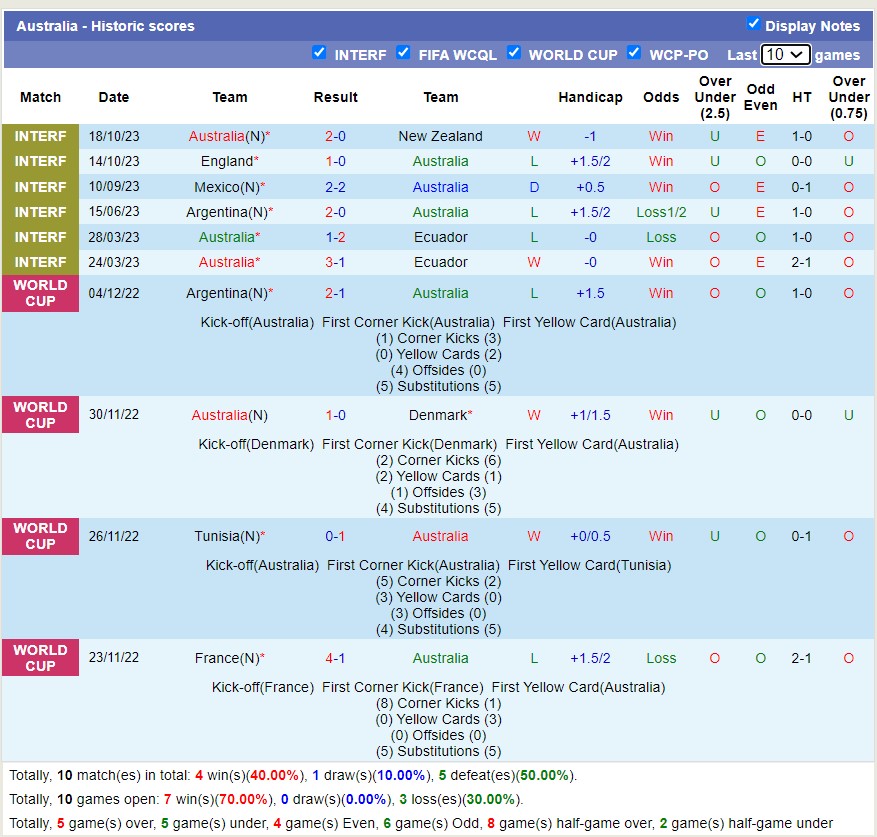The width and height of the screenshot is (877, 837).
Task: Click the Over Under (2.5) column header
Action: point(714,97)
